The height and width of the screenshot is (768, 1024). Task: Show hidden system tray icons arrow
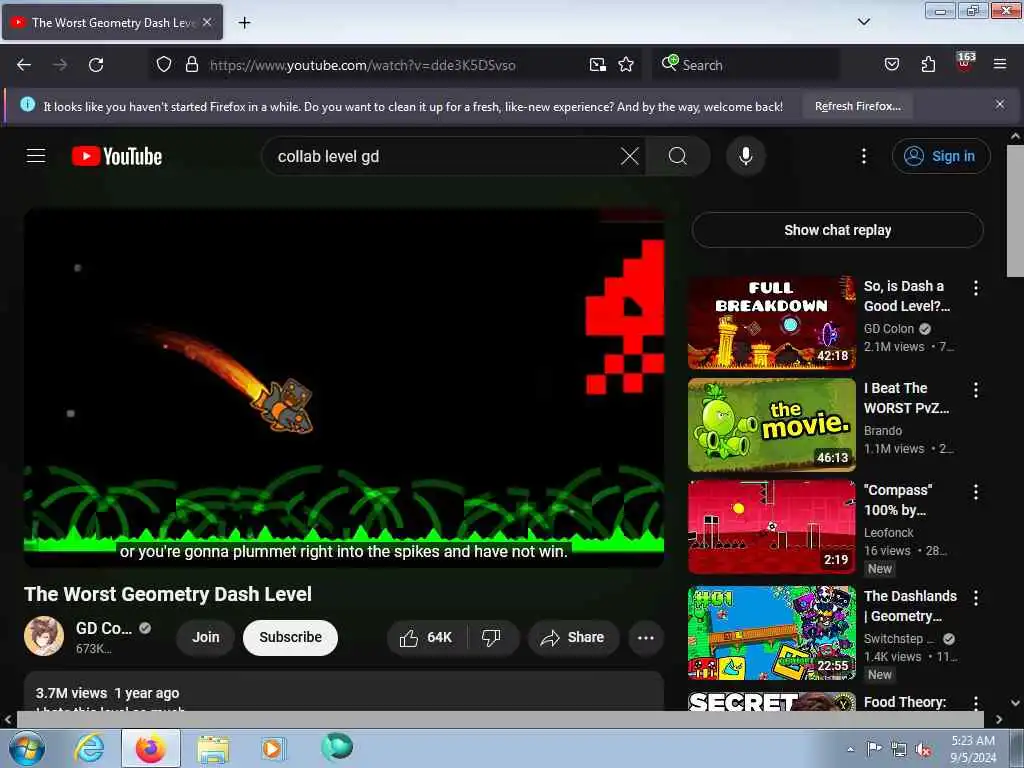click(x=850, y=749)
